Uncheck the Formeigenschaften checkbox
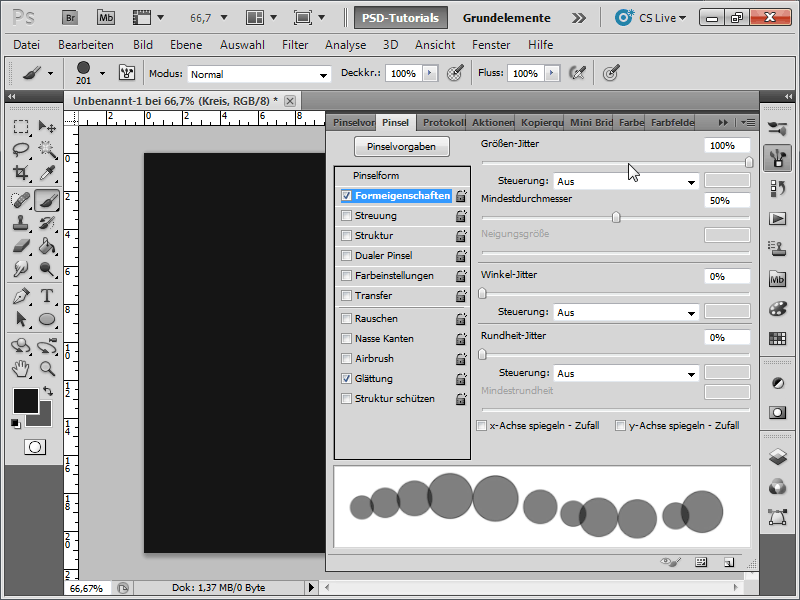800x600 pixels. (346, 195)
